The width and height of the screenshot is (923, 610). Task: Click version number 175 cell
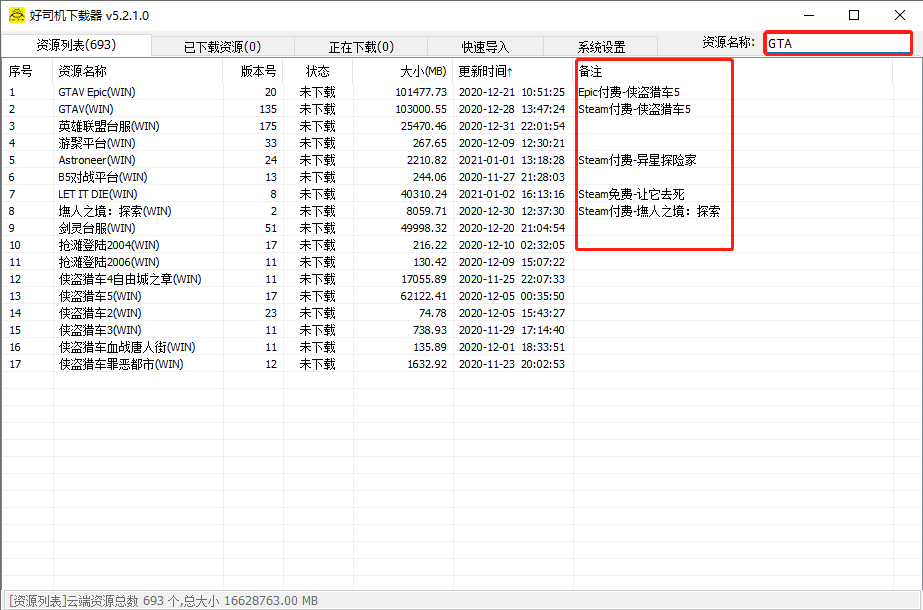pos(268,126)
